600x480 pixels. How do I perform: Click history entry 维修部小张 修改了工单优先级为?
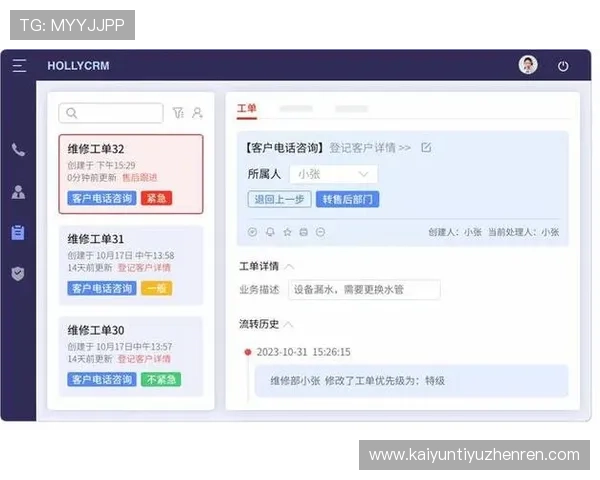[x=412, y=381]
